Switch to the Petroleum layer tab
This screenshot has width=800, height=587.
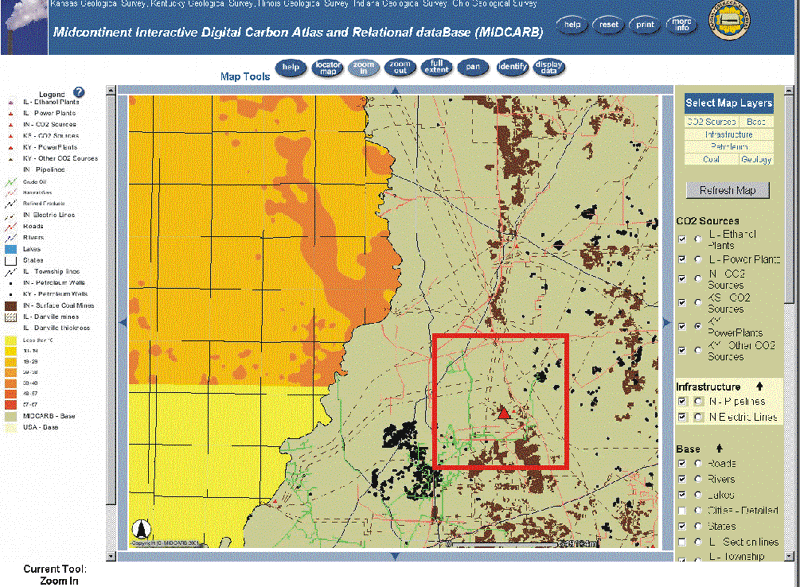(x=729, y=147)
